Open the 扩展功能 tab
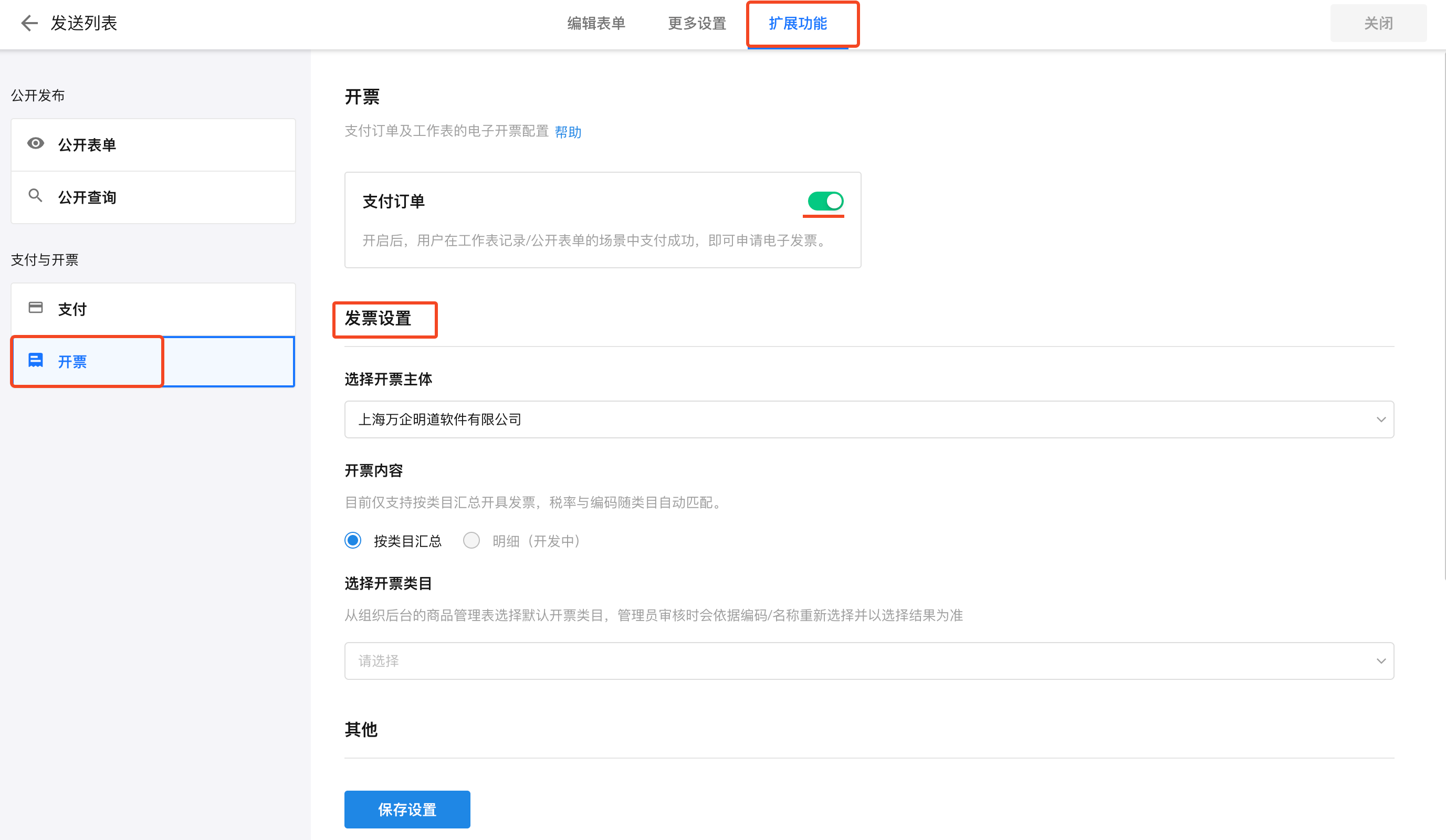The height and width of the screenshot is (840, 1446). (798, 24)
